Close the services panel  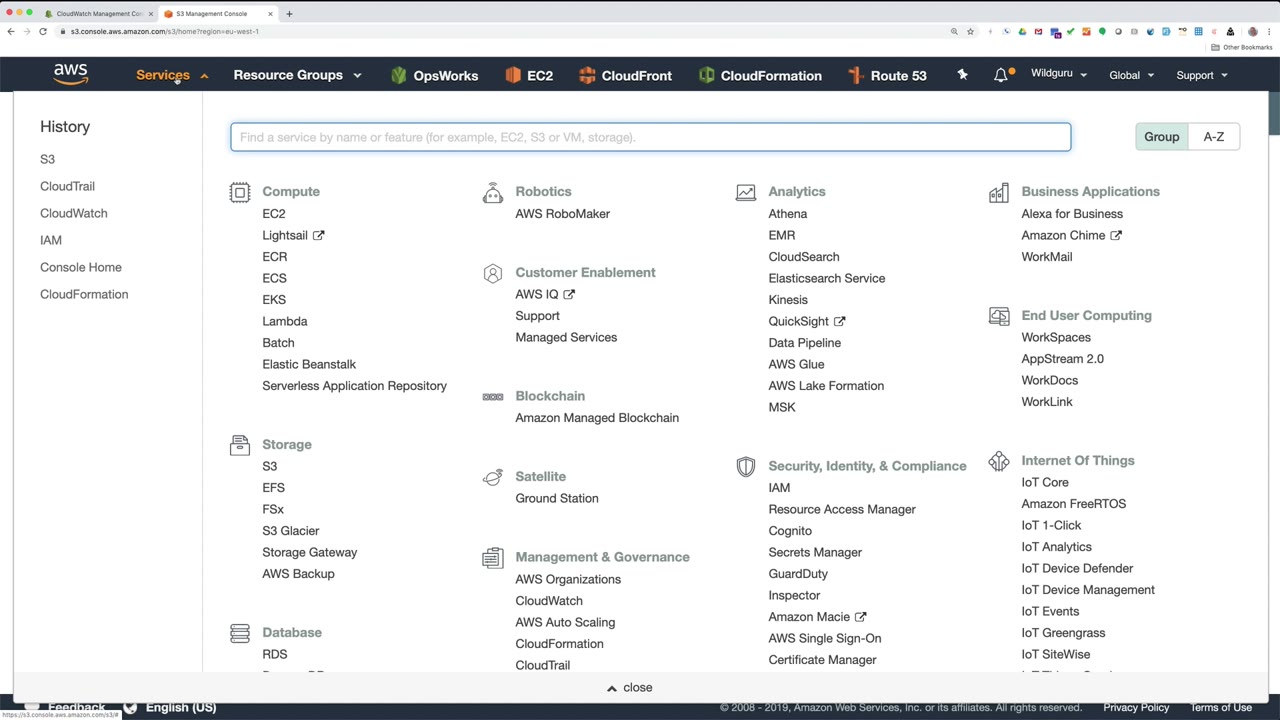click(630, 688)
